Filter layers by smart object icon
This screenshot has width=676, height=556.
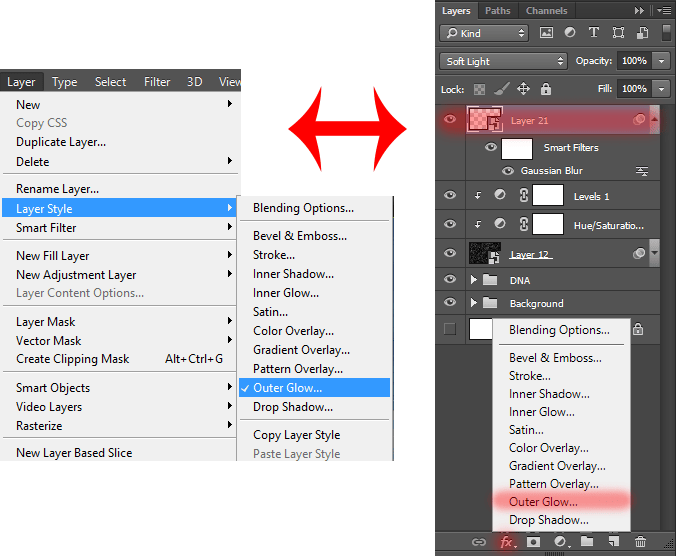point(642,33)
